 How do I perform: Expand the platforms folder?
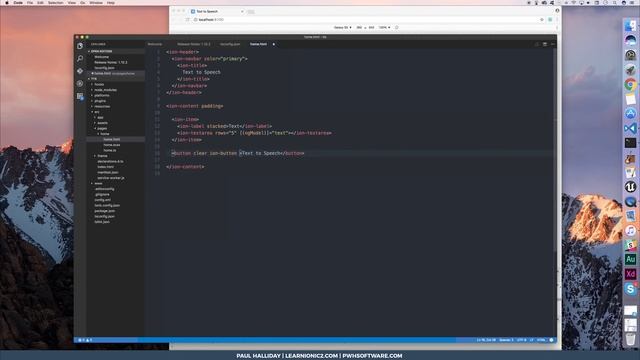[x=101, y=96]
